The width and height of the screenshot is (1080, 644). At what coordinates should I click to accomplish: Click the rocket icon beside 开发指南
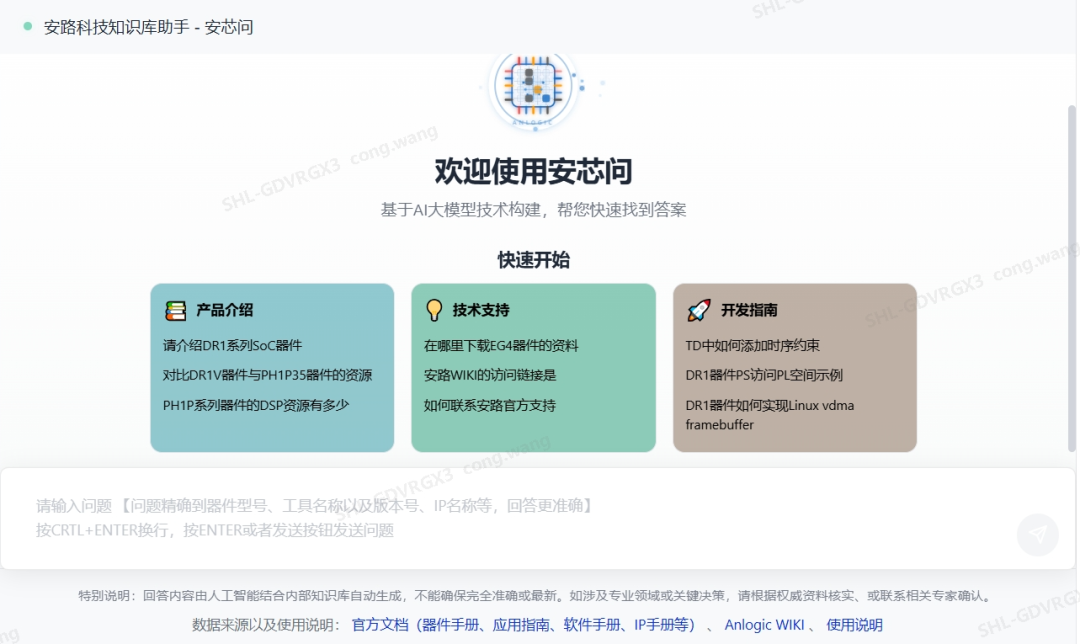(698, 311)
